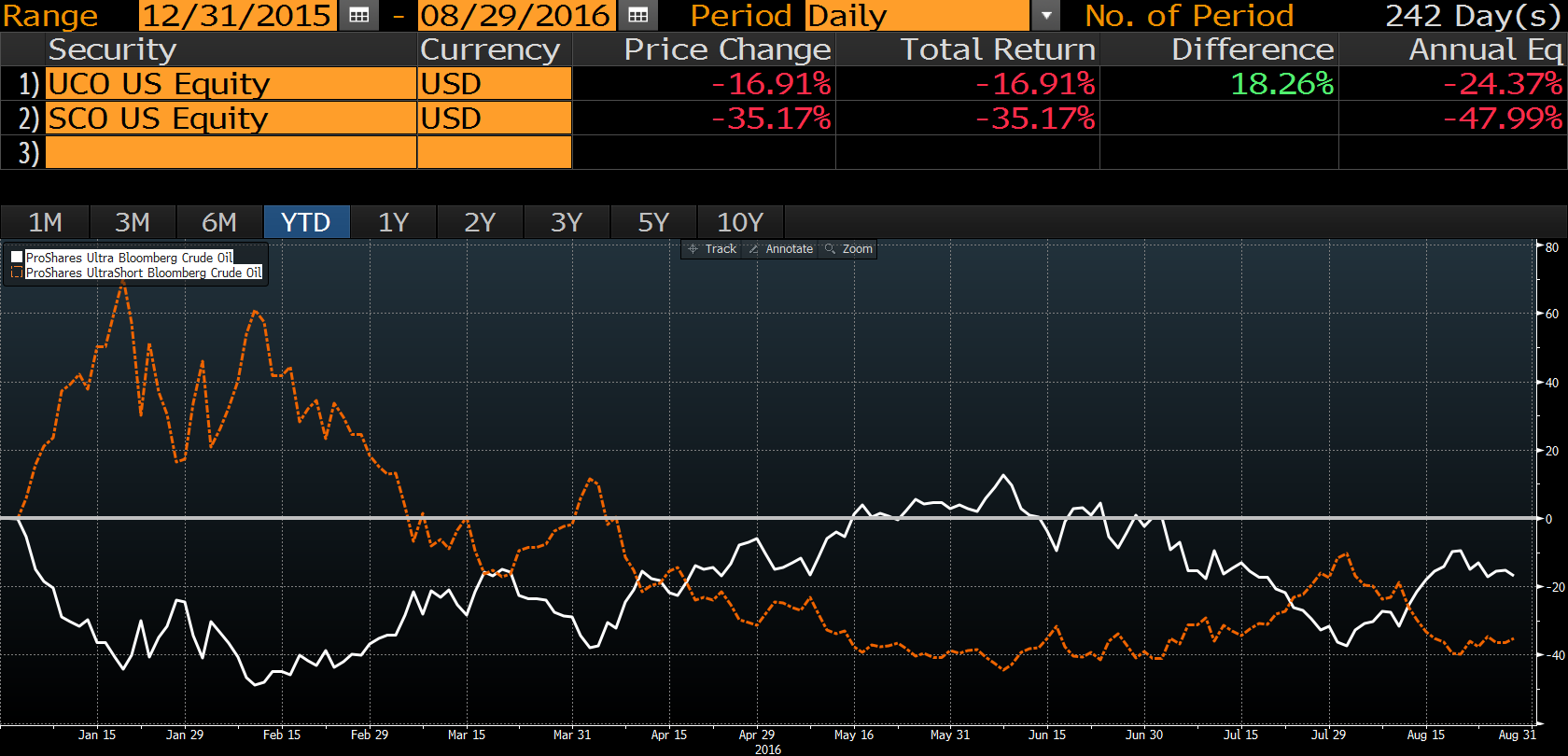Click the Difference column header
Viewport: 1568px width, 756px height.
[x=1253, y=49]
